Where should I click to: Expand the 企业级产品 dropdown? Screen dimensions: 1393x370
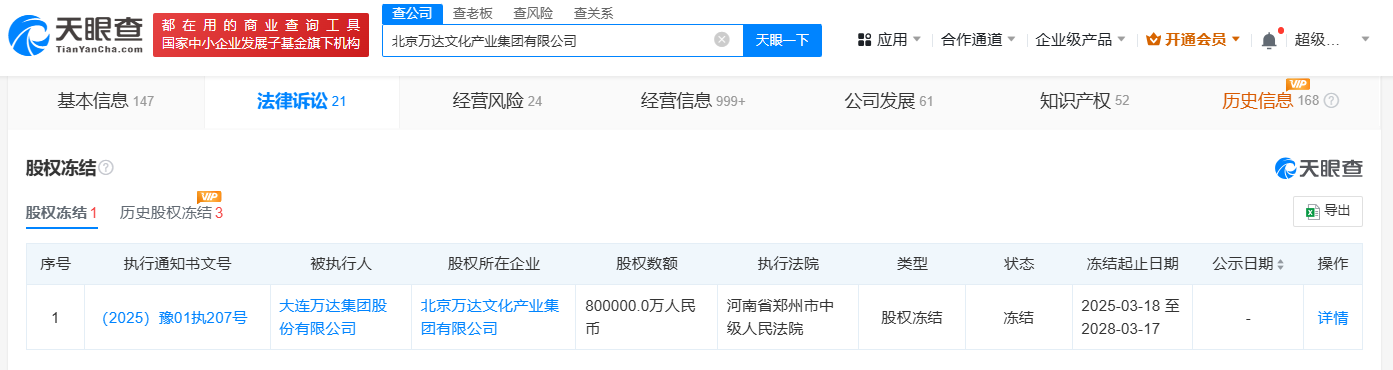[1080, 40]
